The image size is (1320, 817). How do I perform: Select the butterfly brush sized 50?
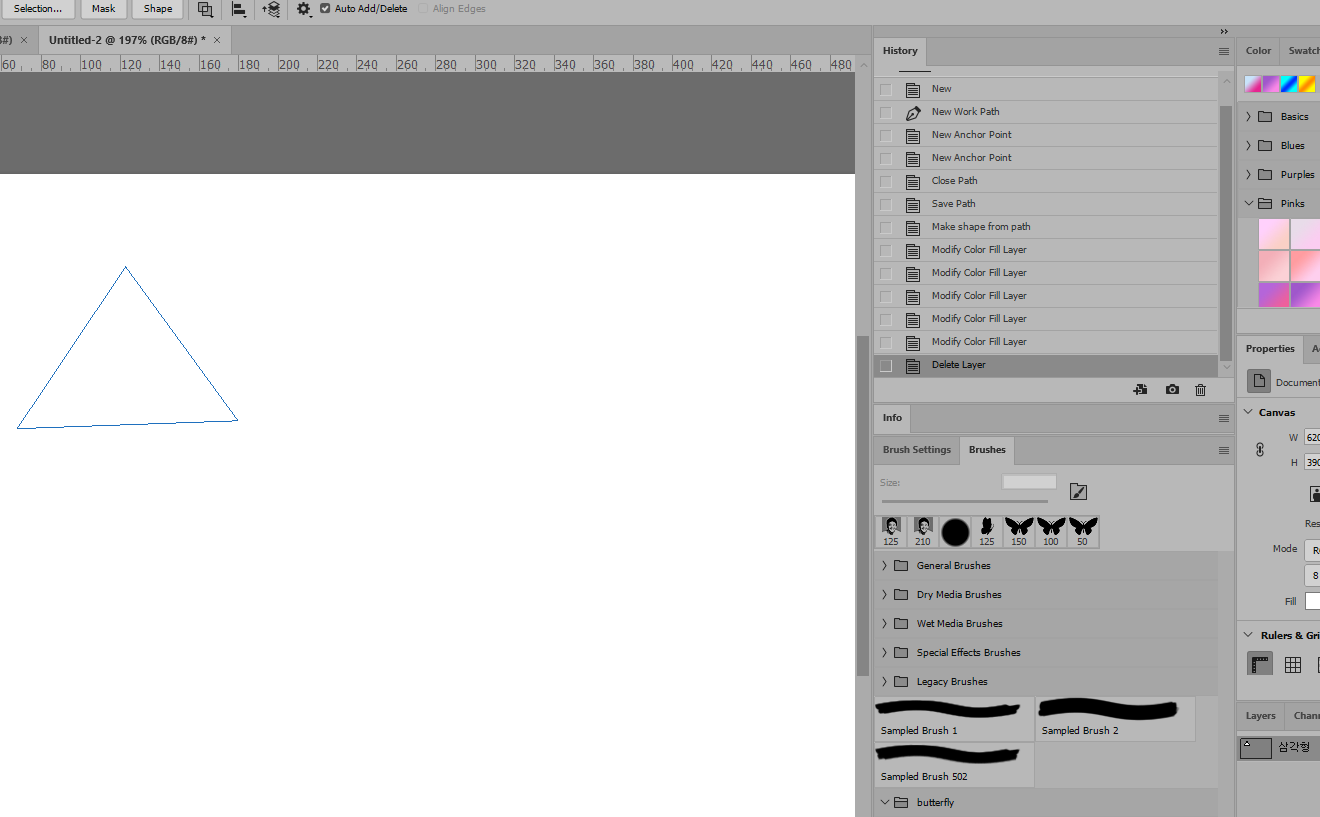pyautogui.click(x=1083, y=532)
